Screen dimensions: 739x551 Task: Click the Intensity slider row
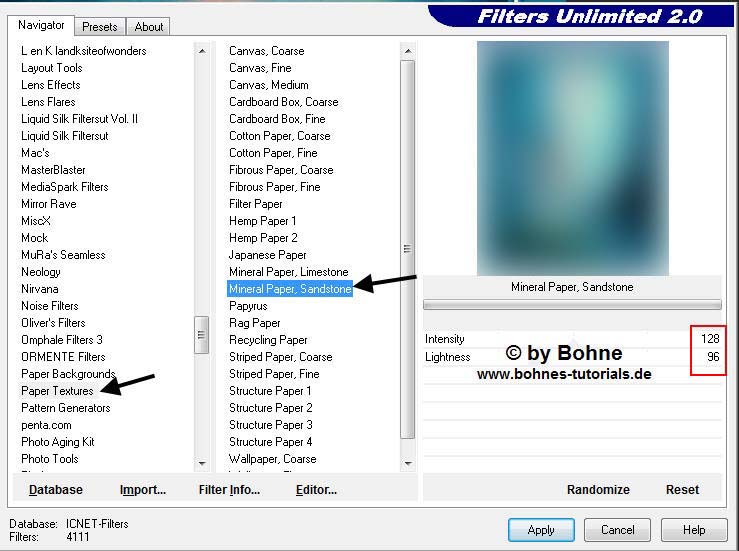coord(572,339)
